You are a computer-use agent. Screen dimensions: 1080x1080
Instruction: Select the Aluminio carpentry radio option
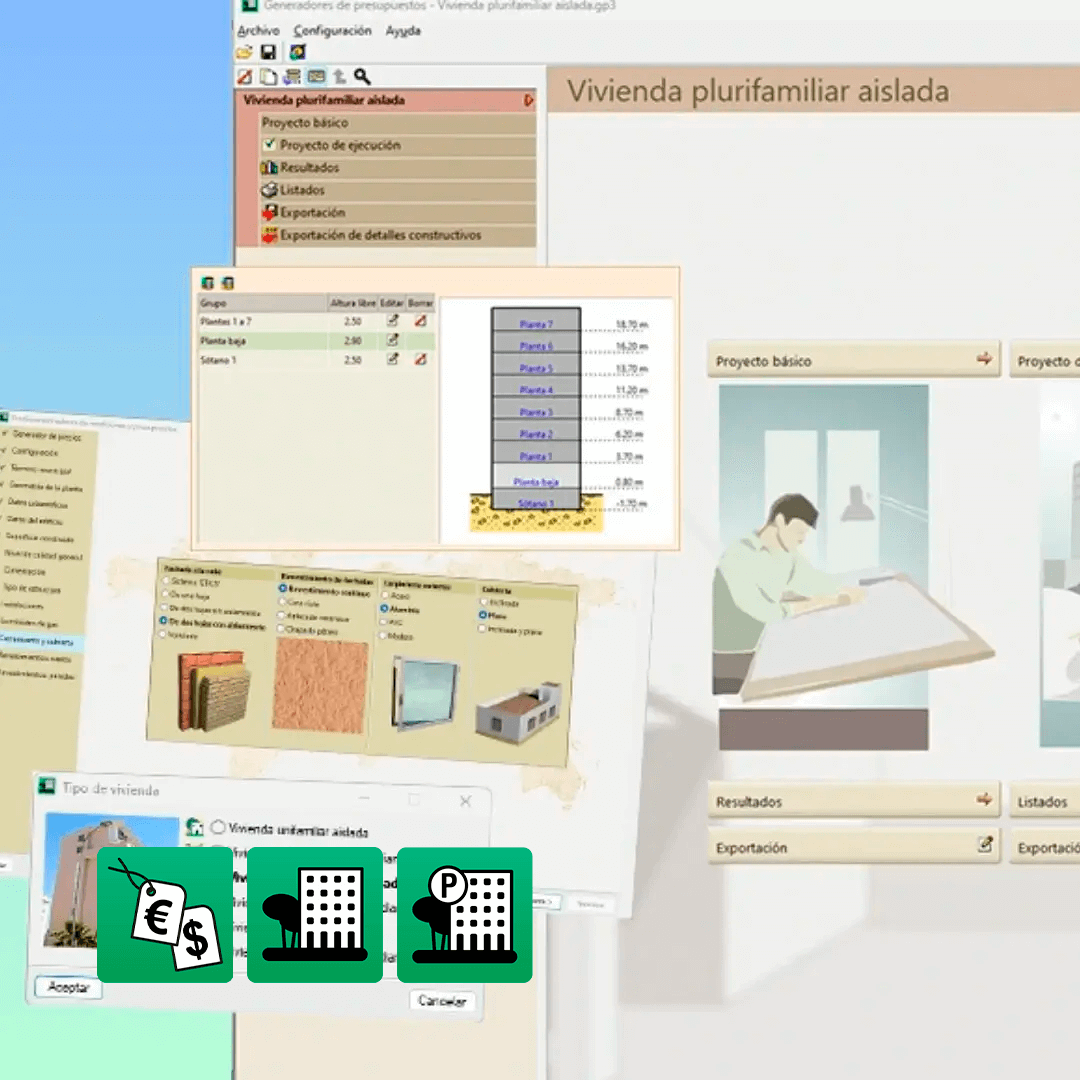pos(384,608)
